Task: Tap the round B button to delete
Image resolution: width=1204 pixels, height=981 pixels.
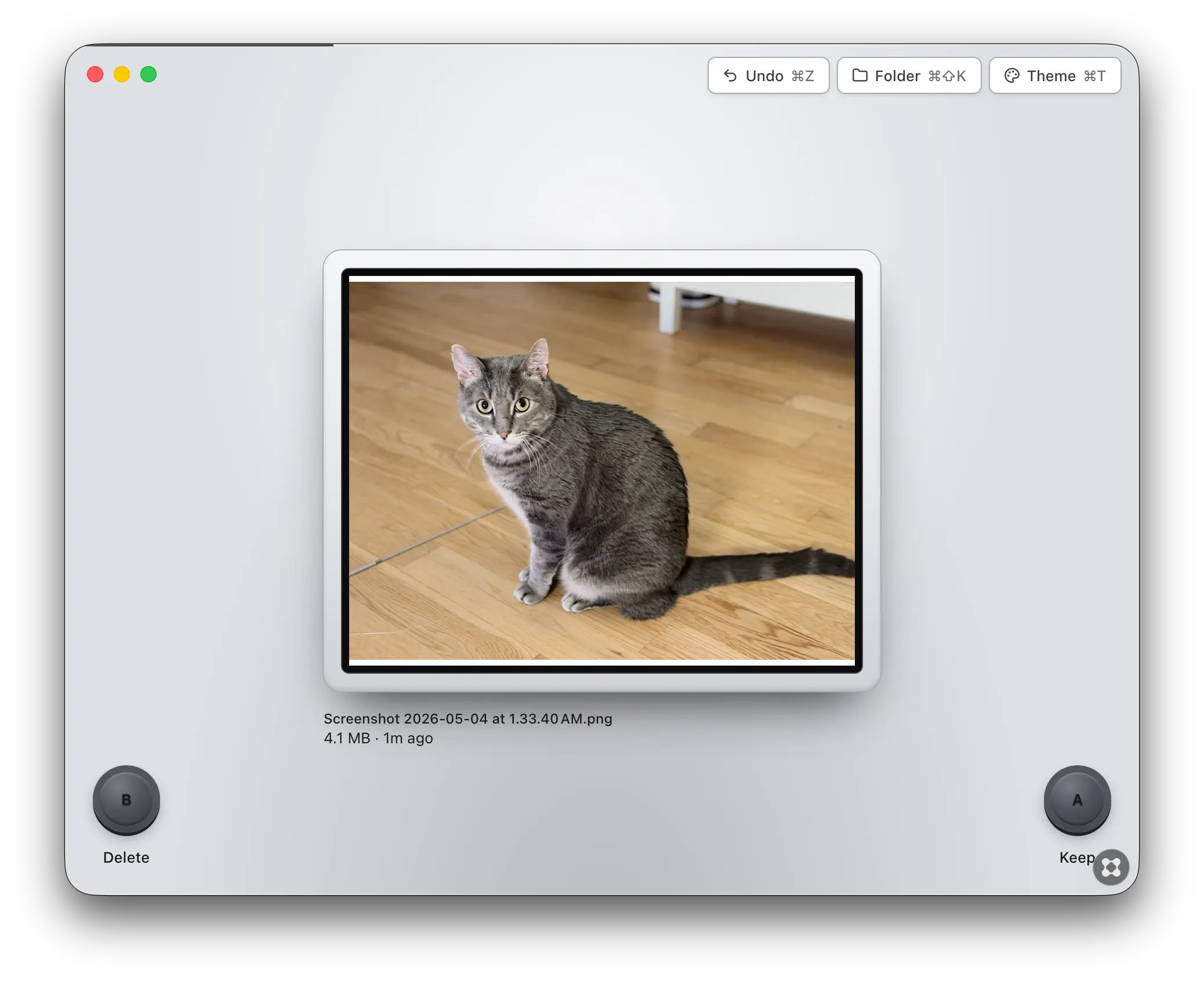Action: [126, 800]
